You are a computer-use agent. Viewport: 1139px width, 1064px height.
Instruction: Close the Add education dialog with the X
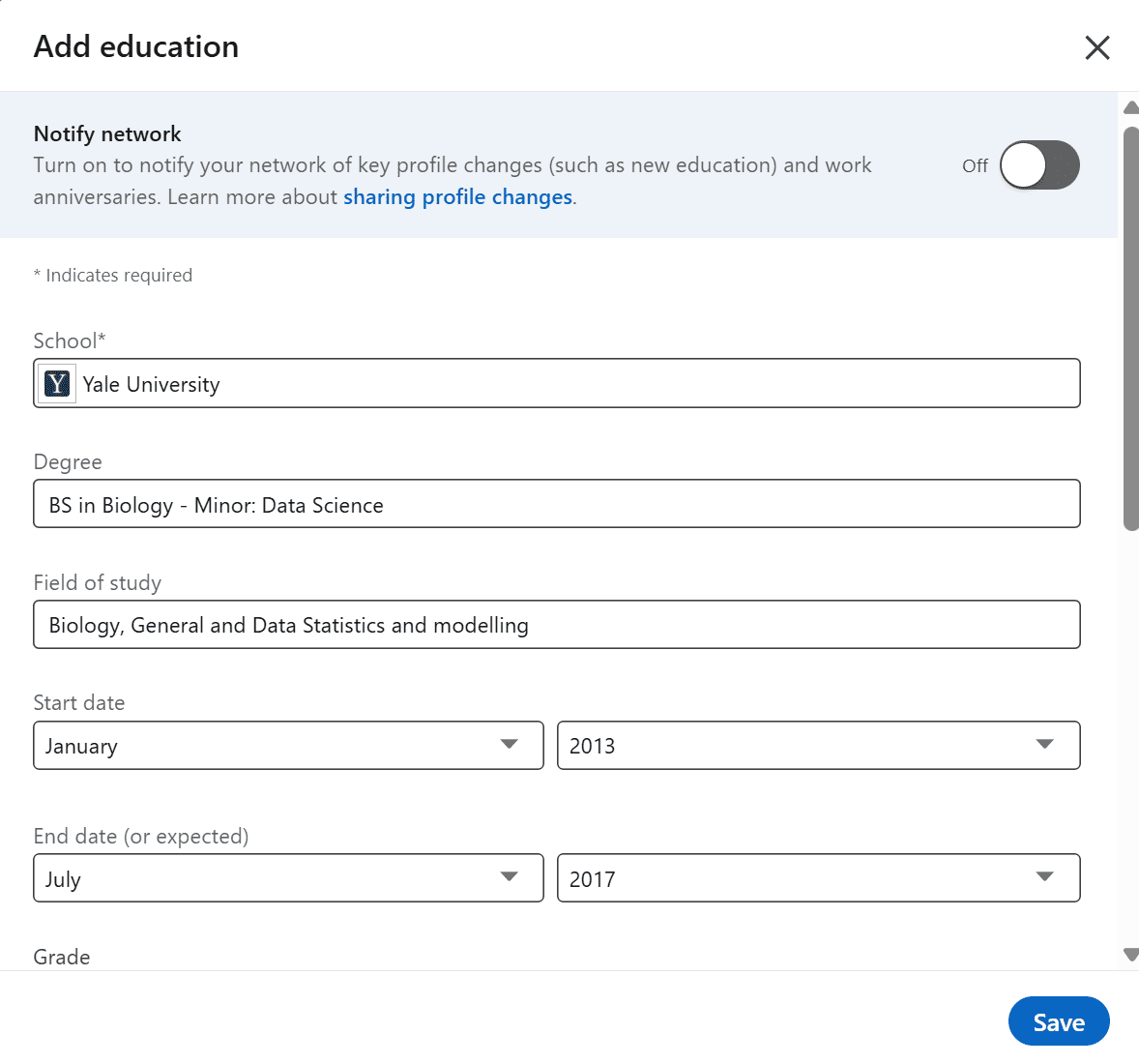pyautogui.click(x=1097, y=46)
